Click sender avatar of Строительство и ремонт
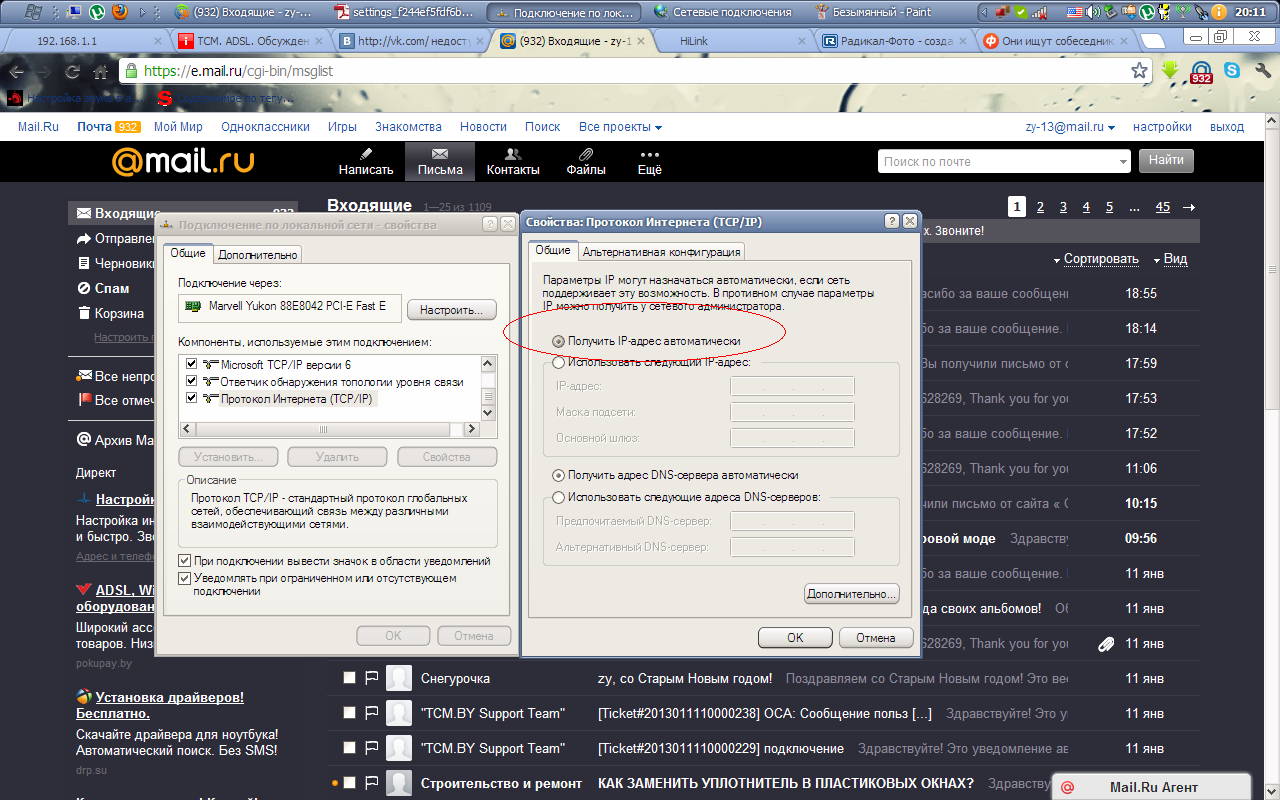The image size is (1280, 800). [399, 783]
